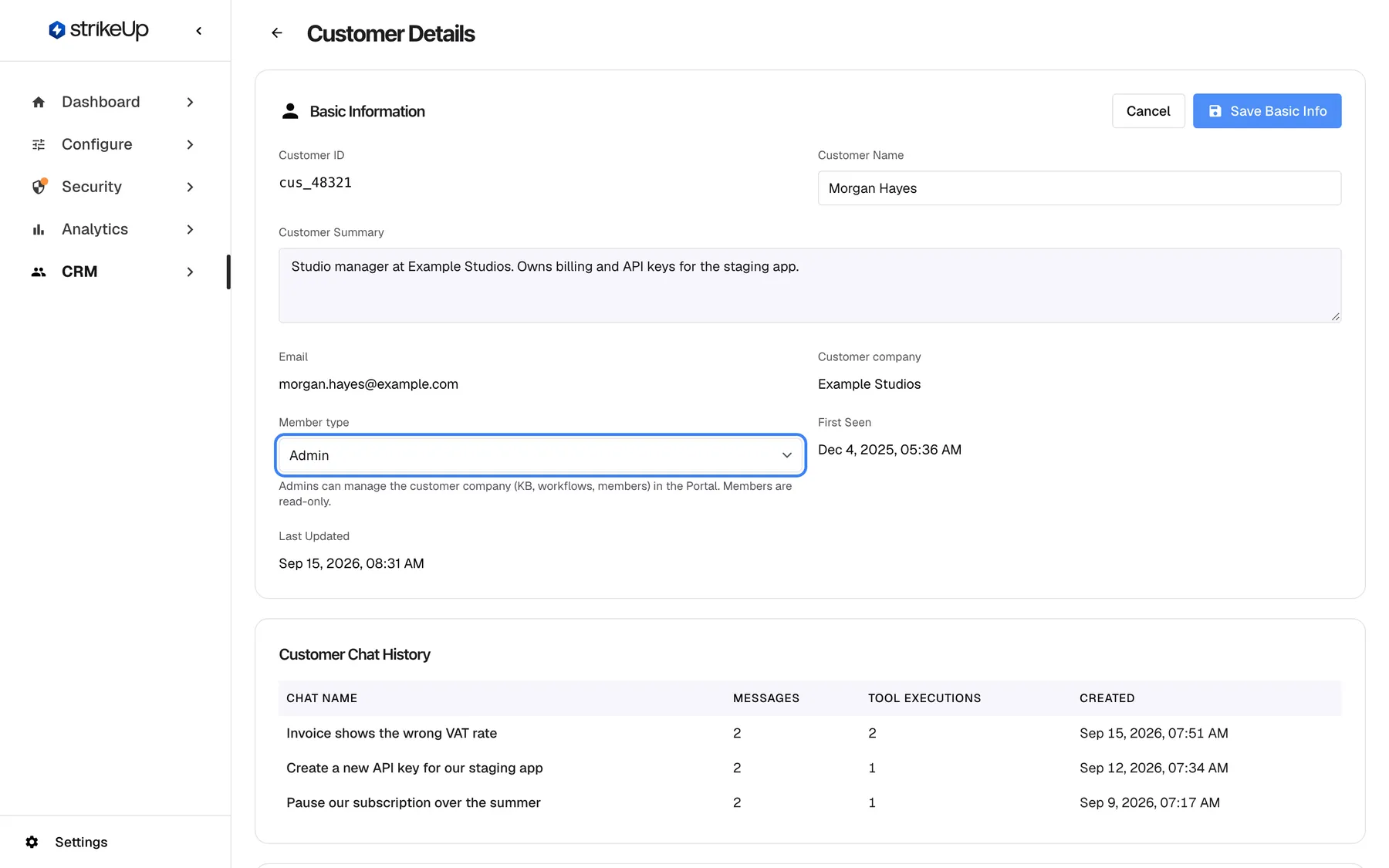Click the Security shield icon
The height and width of the screenshot is (868, 1389).
coord(39,187)
